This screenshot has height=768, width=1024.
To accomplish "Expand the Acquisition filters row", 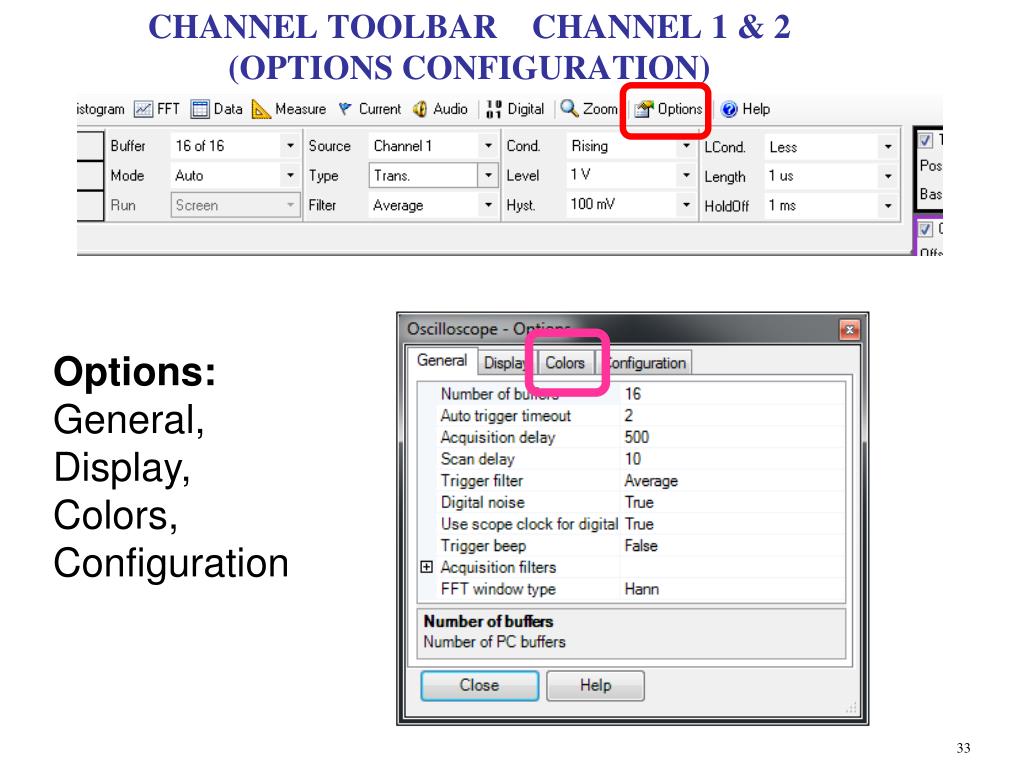I will click(426, 567).
